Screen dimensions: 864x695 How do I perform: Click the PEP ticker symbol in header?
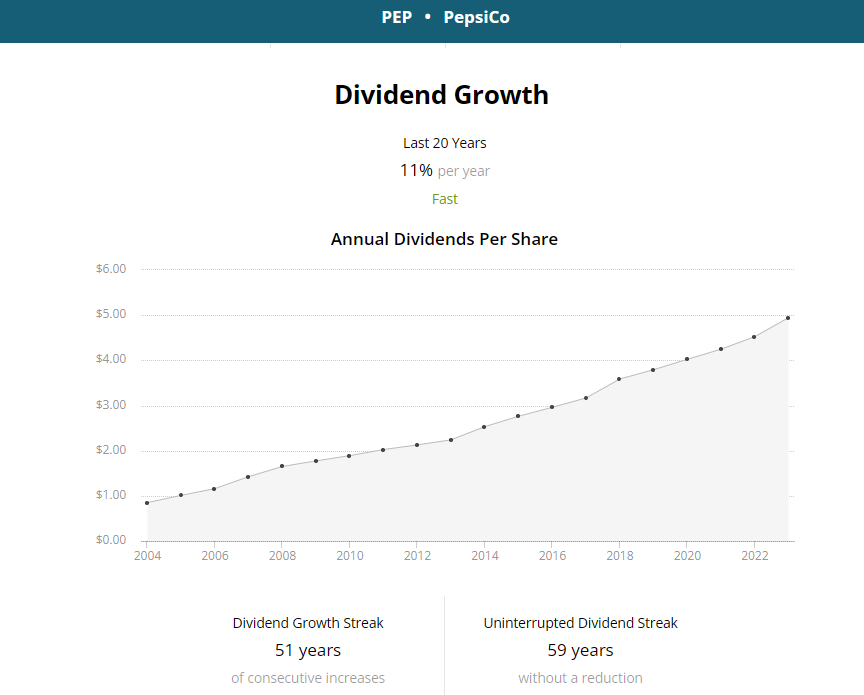(396, 18)
